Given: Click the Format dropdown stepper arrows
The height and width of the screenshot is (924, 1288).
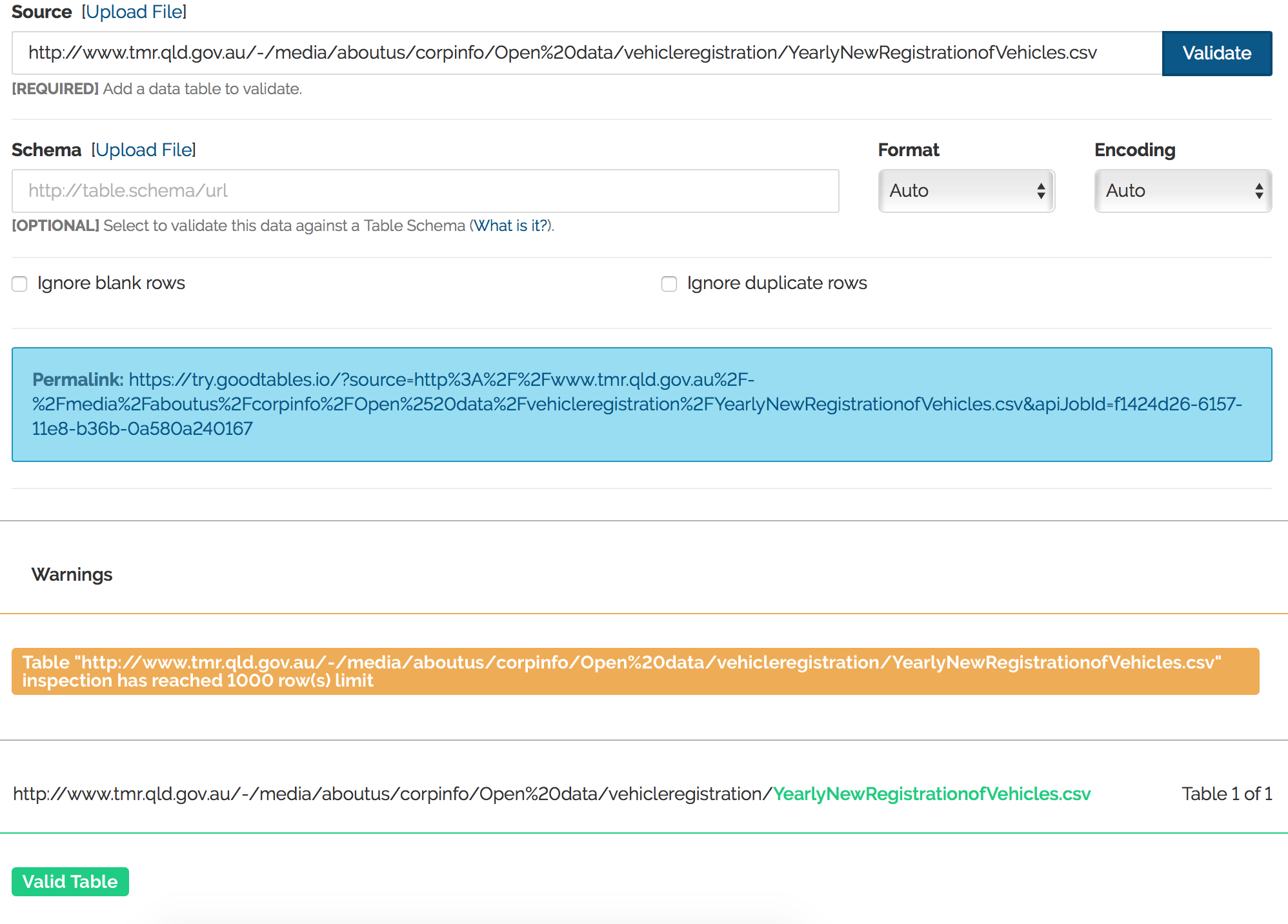Looking at the screenshot, I should [x=1041, y=191].
